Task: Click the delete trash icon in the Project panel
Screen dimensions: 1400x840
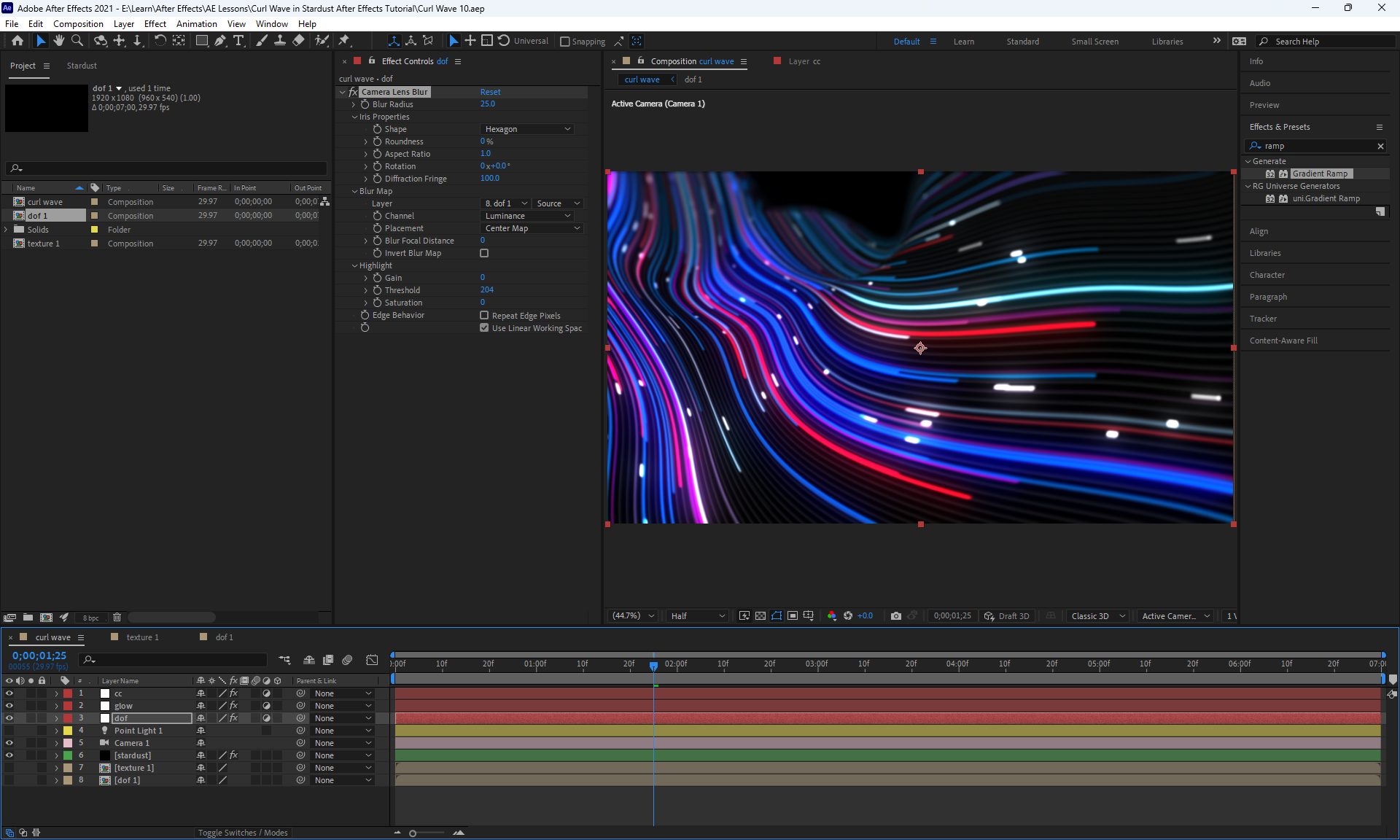Action: coord(117,618)
